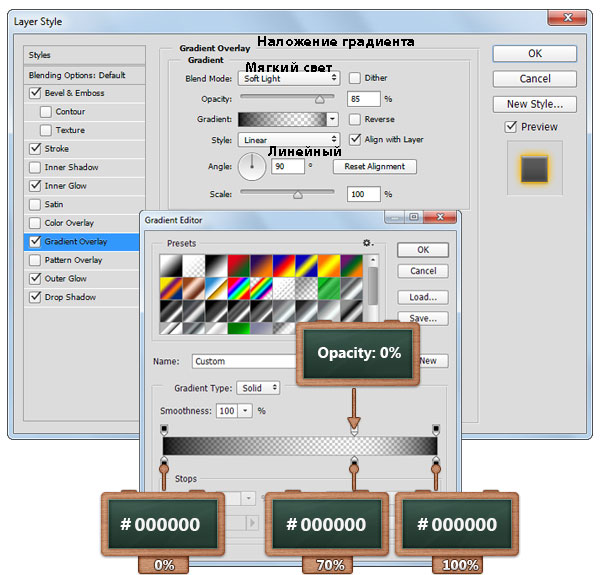600x575 pixels.
Task: Open the Blend Mode Soft Light dropdown
Action: coord(289,78)
